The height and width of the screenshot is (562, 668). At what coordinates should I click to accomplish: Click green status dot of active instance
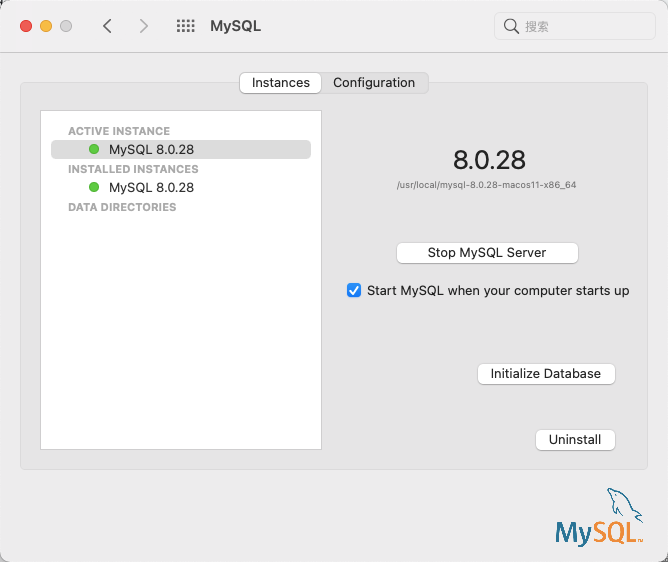(94, 149)
